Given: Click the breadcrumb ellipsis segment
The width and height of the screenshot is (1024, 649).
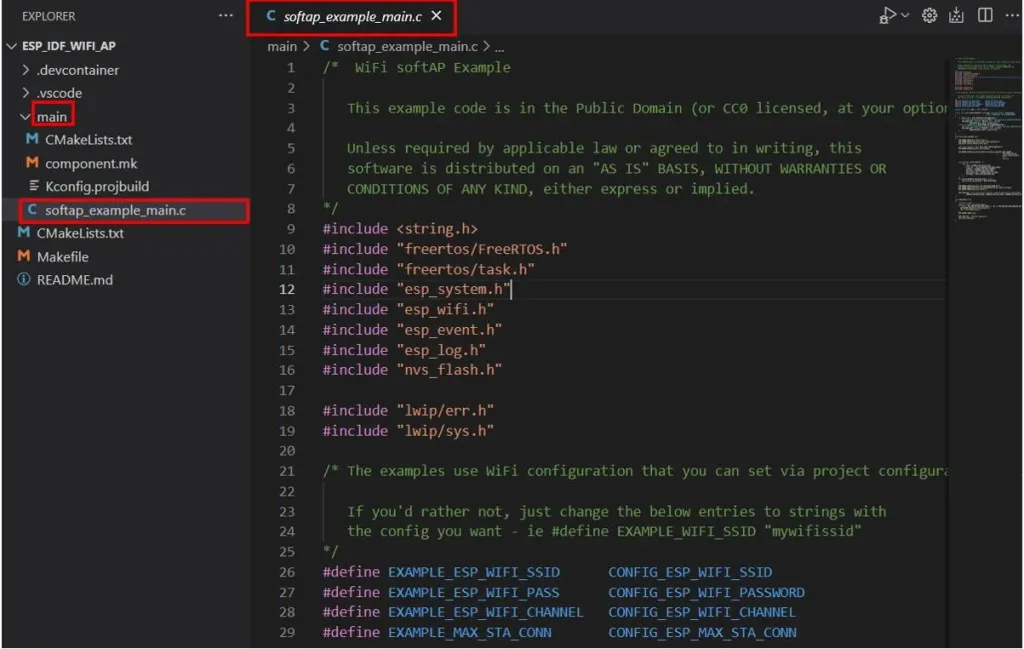Looking at the screenshot, I should tap(499, 47).
